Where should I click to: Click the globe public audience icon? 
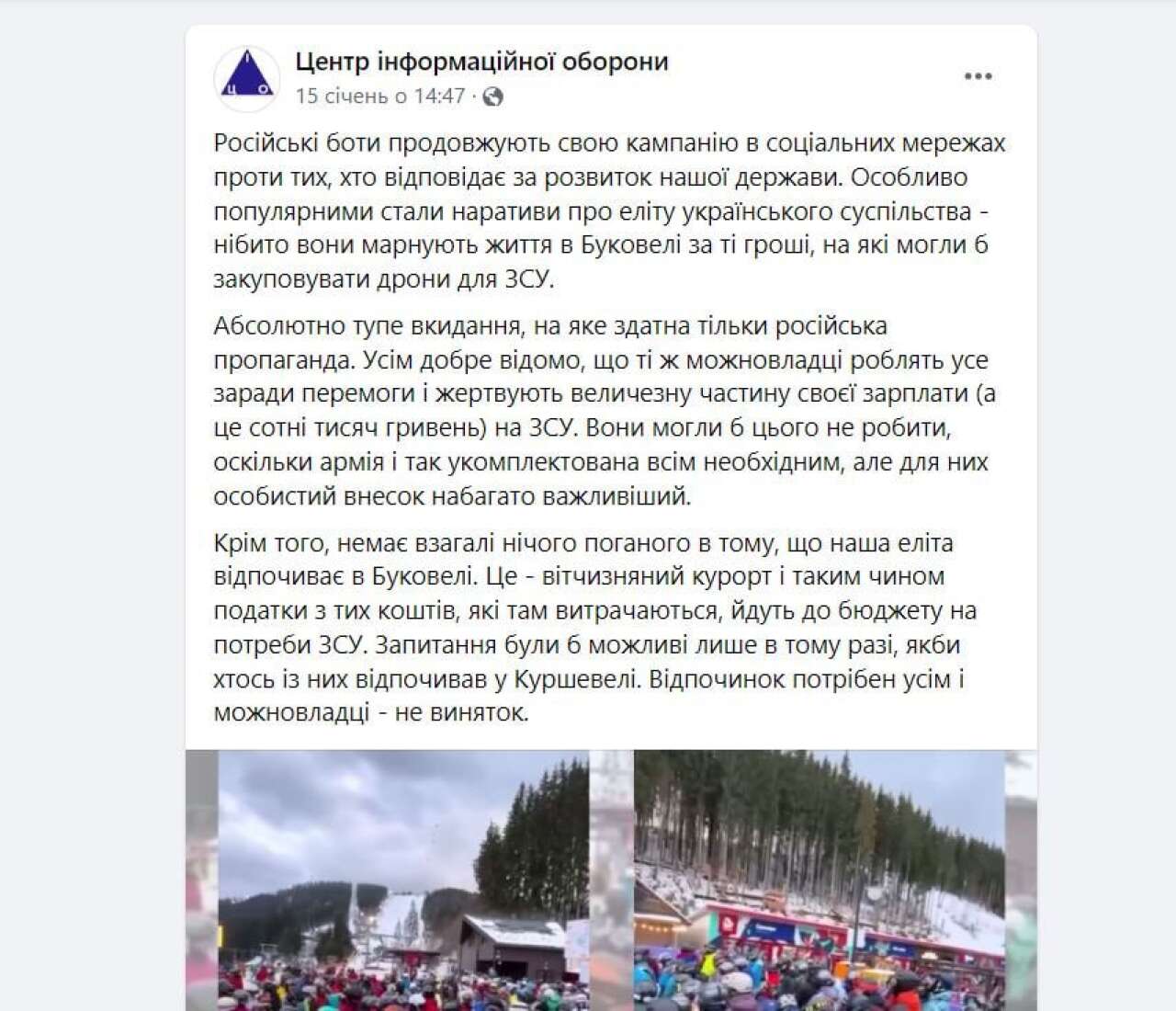tap(493, 97)
